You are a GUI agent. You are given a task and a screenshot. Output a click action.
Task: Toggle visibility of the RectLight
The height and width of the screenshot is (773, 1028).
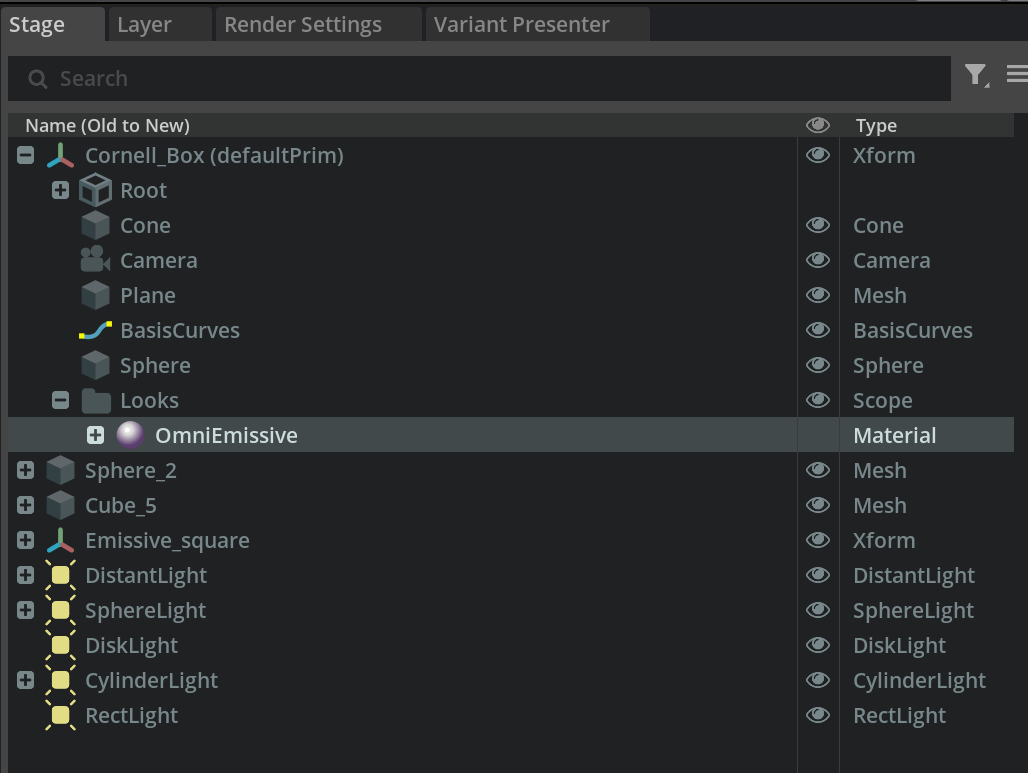818,715
